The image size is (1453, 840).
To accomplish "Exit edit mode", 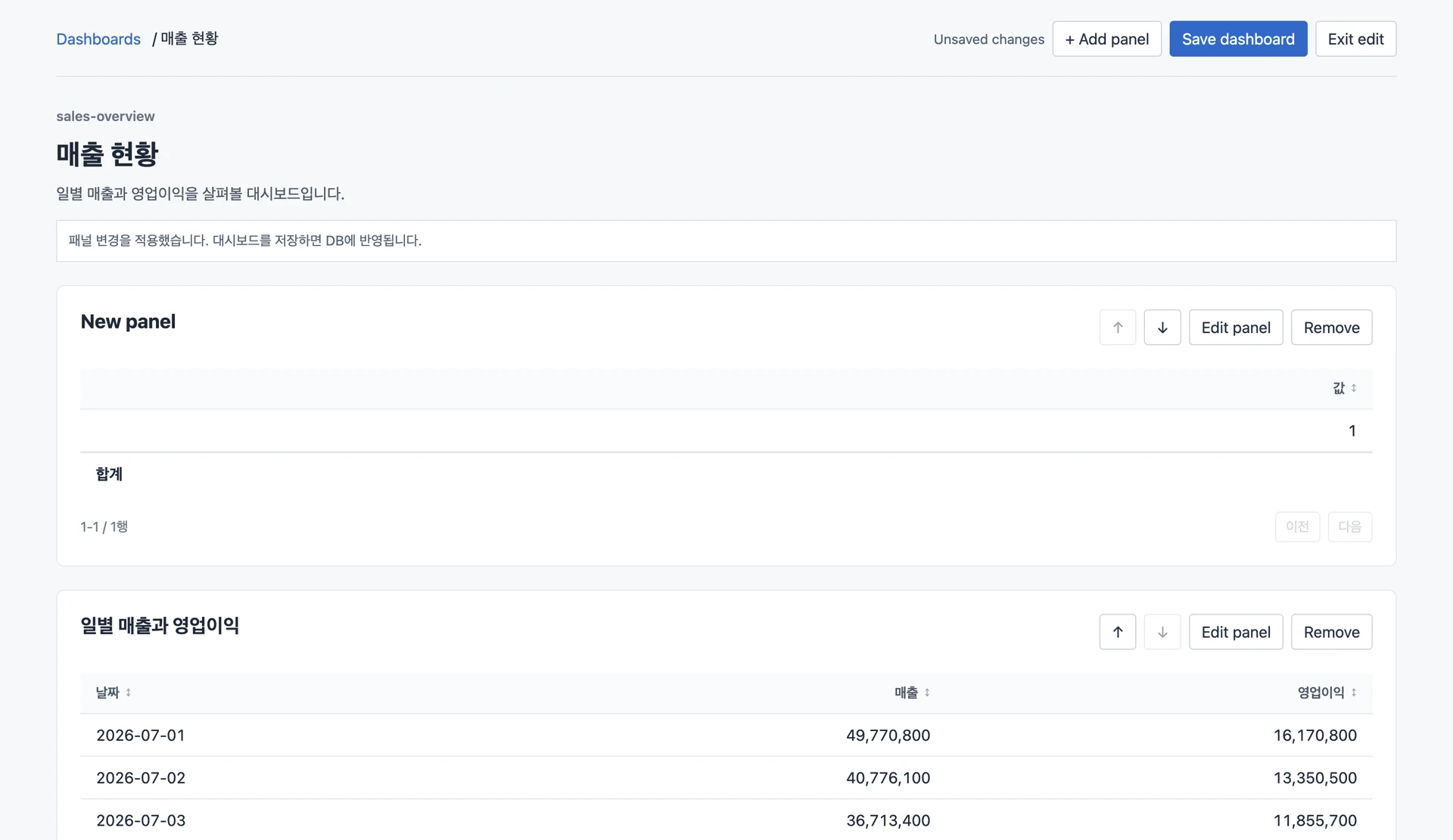I will coord(1355,39).
